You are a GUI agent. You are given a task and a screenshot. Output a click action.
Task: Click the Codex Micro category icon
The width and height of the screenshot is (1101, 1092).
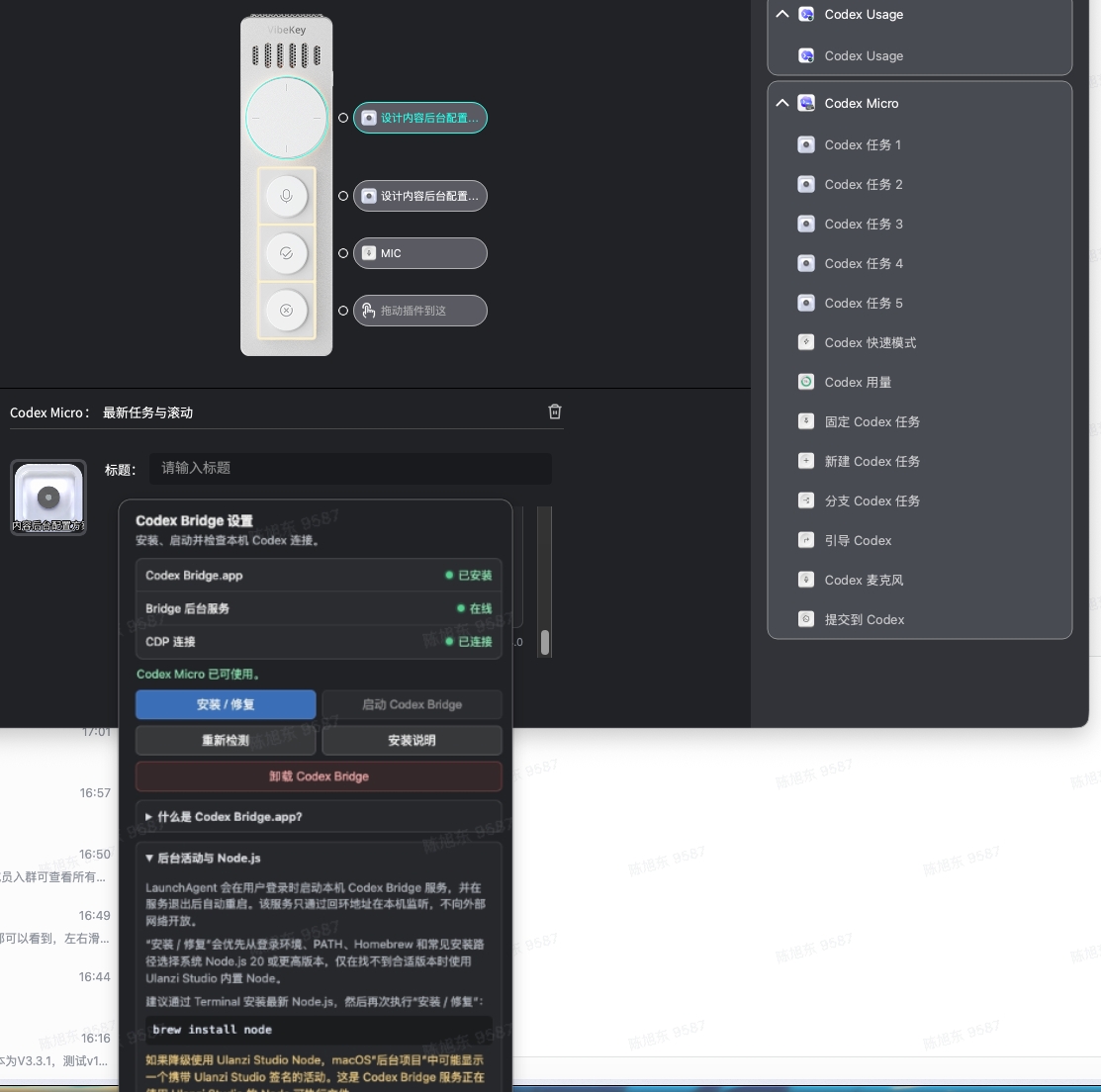tap(806, 103)
